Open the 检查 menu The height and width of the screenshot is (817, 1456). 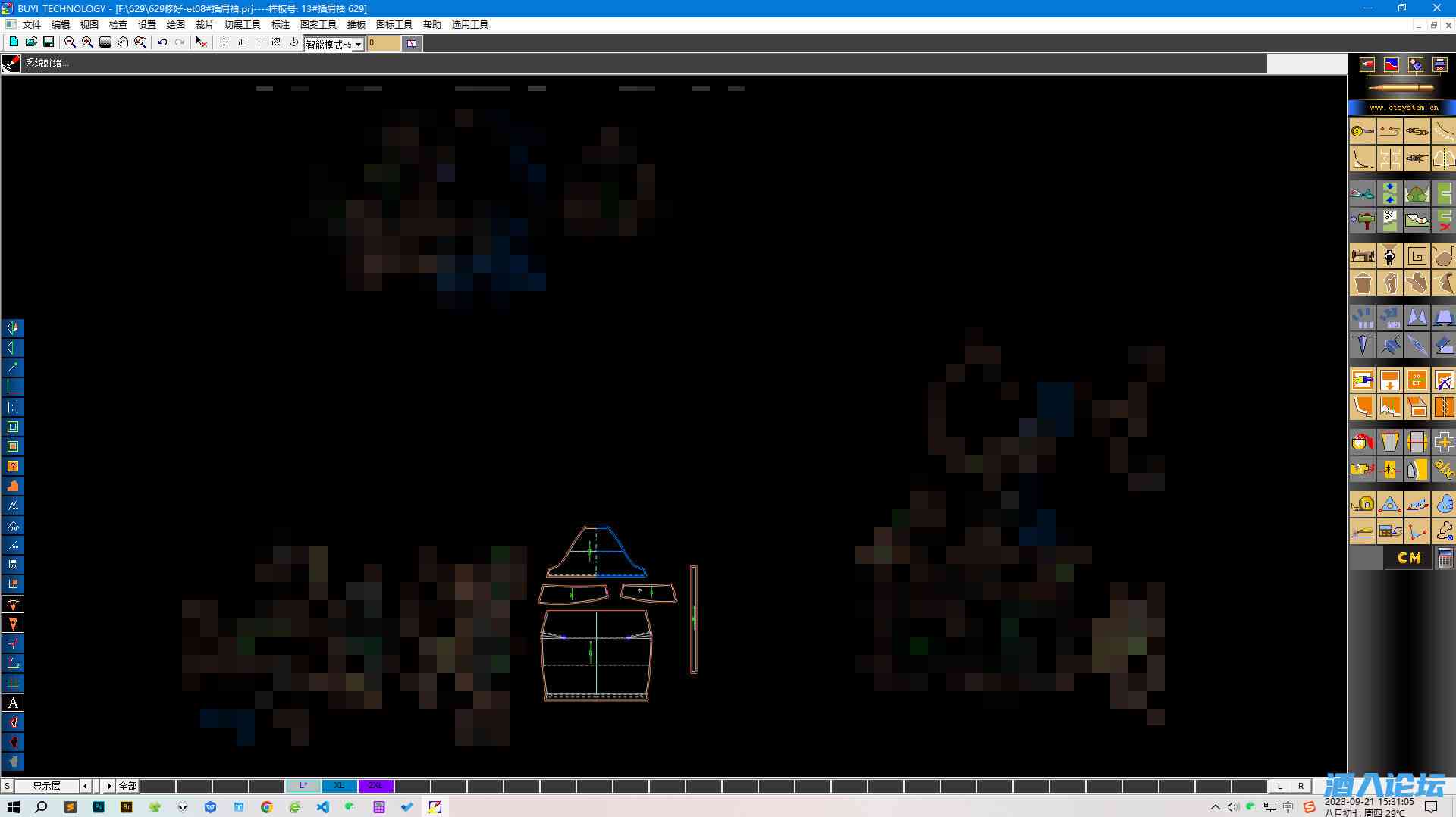[118, 25]
